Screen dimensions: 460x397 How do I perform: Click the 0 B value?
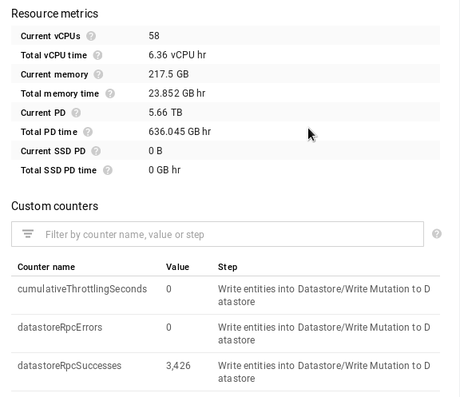click(155, 151)
